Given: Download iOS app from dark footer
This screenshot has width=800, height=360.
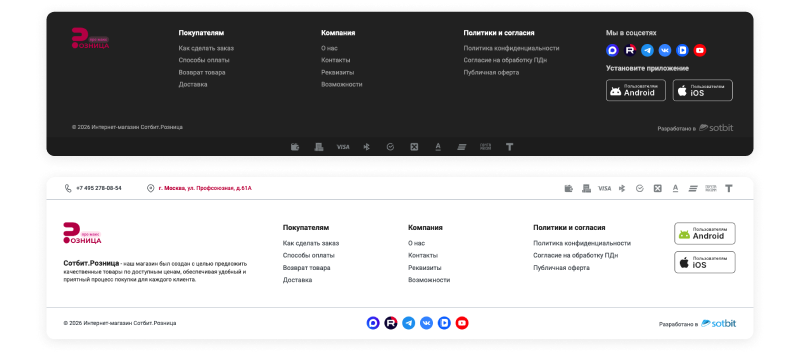Looking at the screenshot, I should coord(703,90).
